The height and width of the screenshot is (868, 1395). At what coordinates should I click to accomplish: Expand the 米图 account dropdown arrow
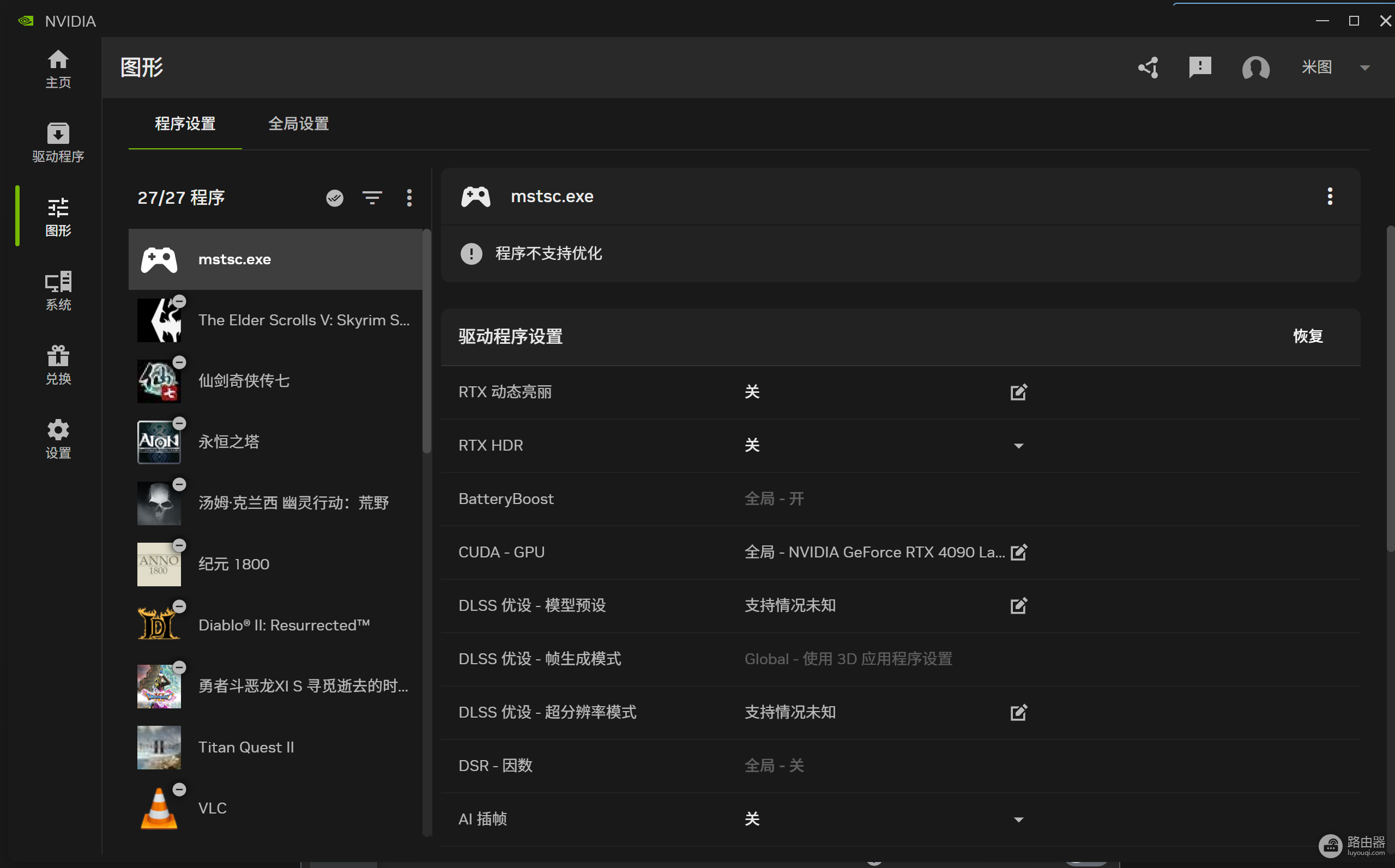[1365, 68]
